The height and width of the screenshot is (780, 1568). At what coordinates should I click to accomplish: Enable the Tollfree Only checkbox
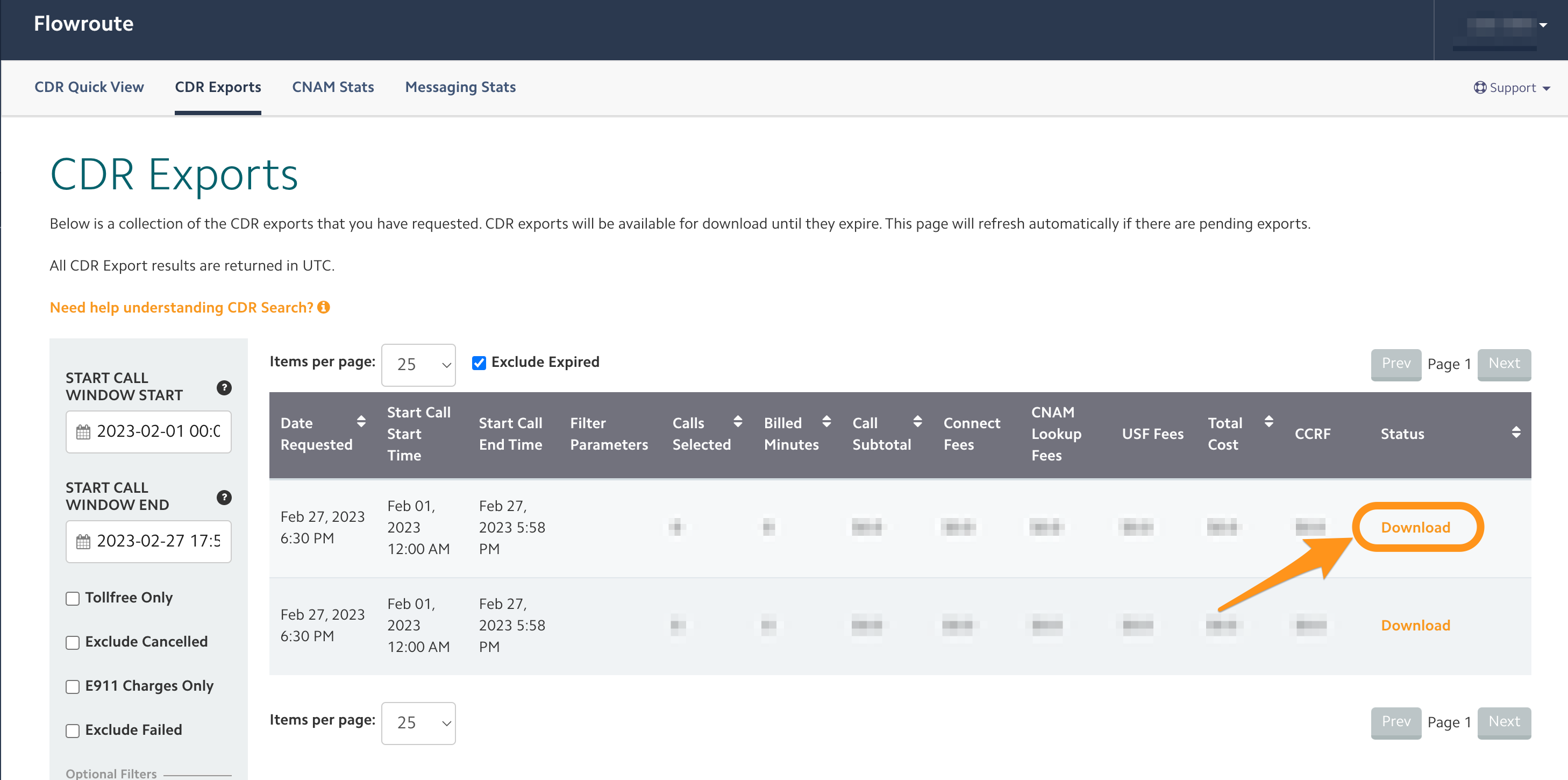[x=73, y=599]
